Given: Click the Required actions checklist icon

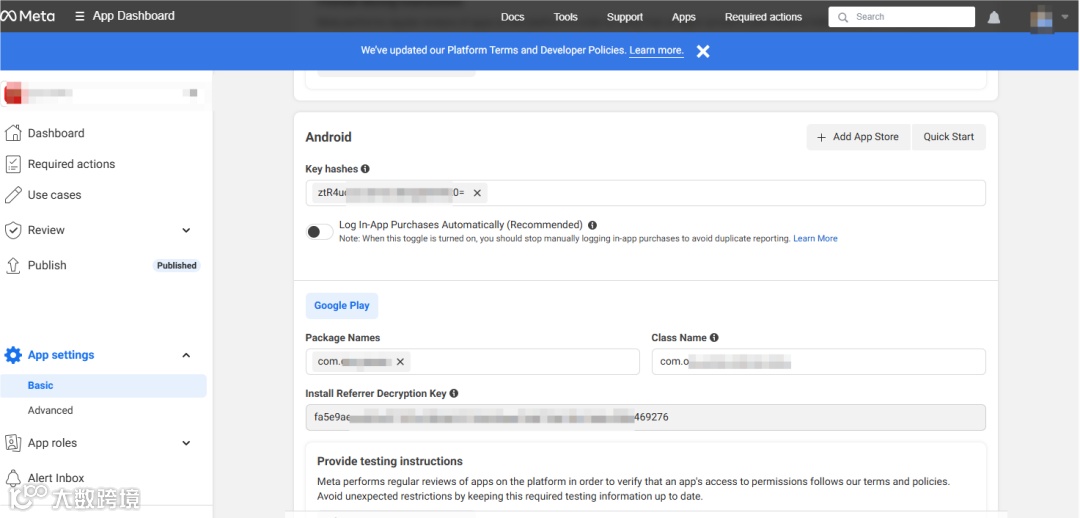Looking at the screenshot, I should (13, 164).
